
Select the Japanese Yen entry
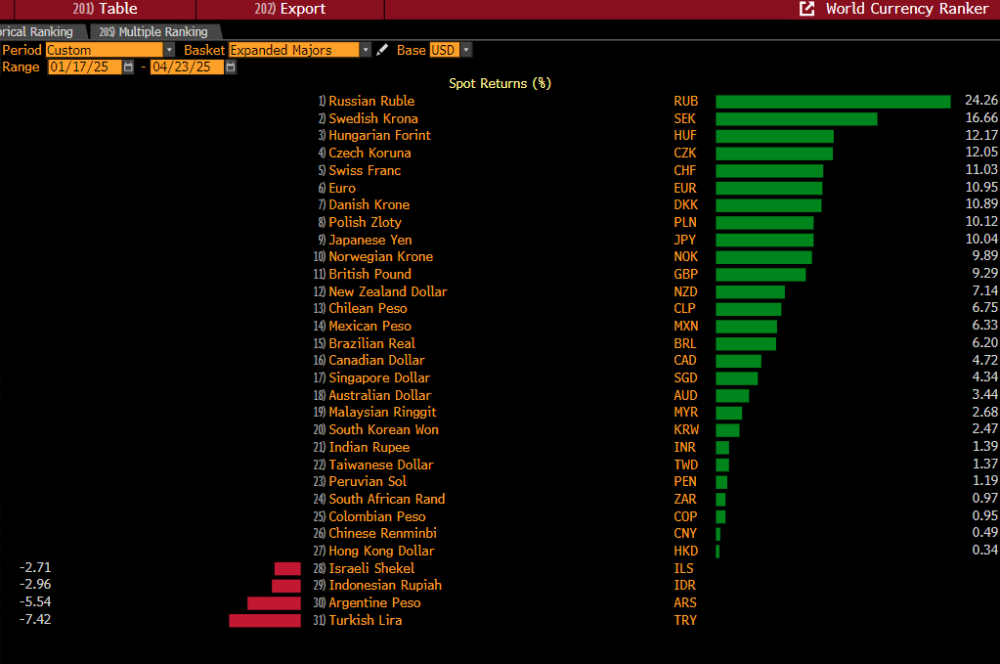pyautogui.click(x=370, y=240)
